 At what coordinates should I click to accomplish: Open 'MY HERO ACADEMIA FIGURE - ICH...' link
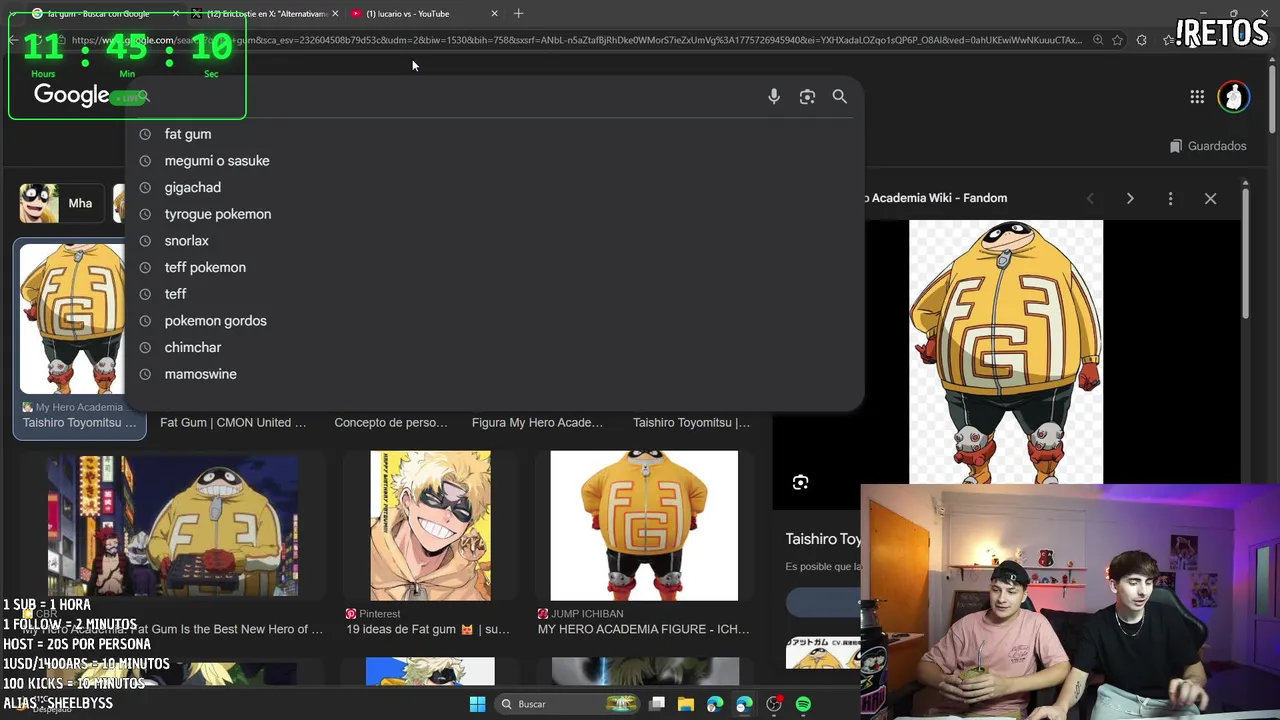[643, 630]
